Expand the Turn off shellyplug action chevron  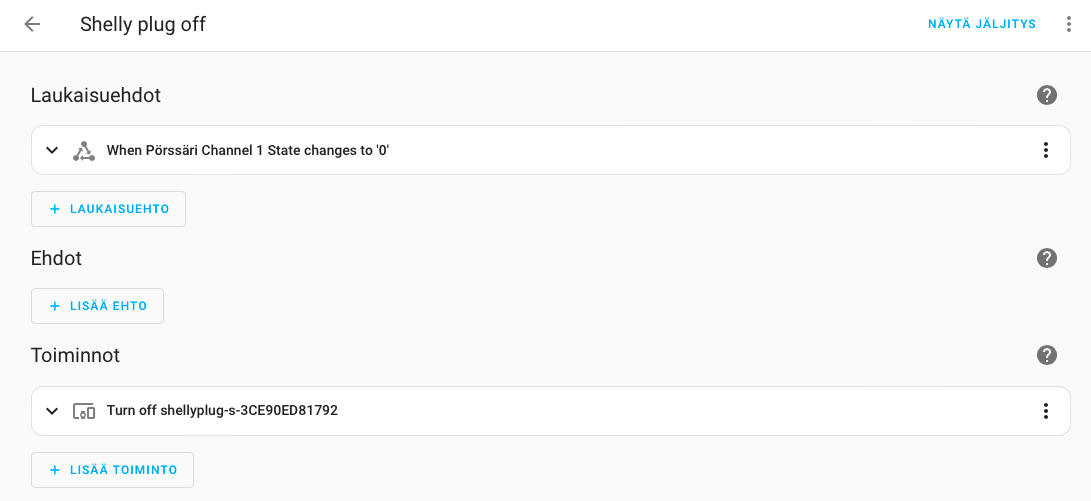52,411
